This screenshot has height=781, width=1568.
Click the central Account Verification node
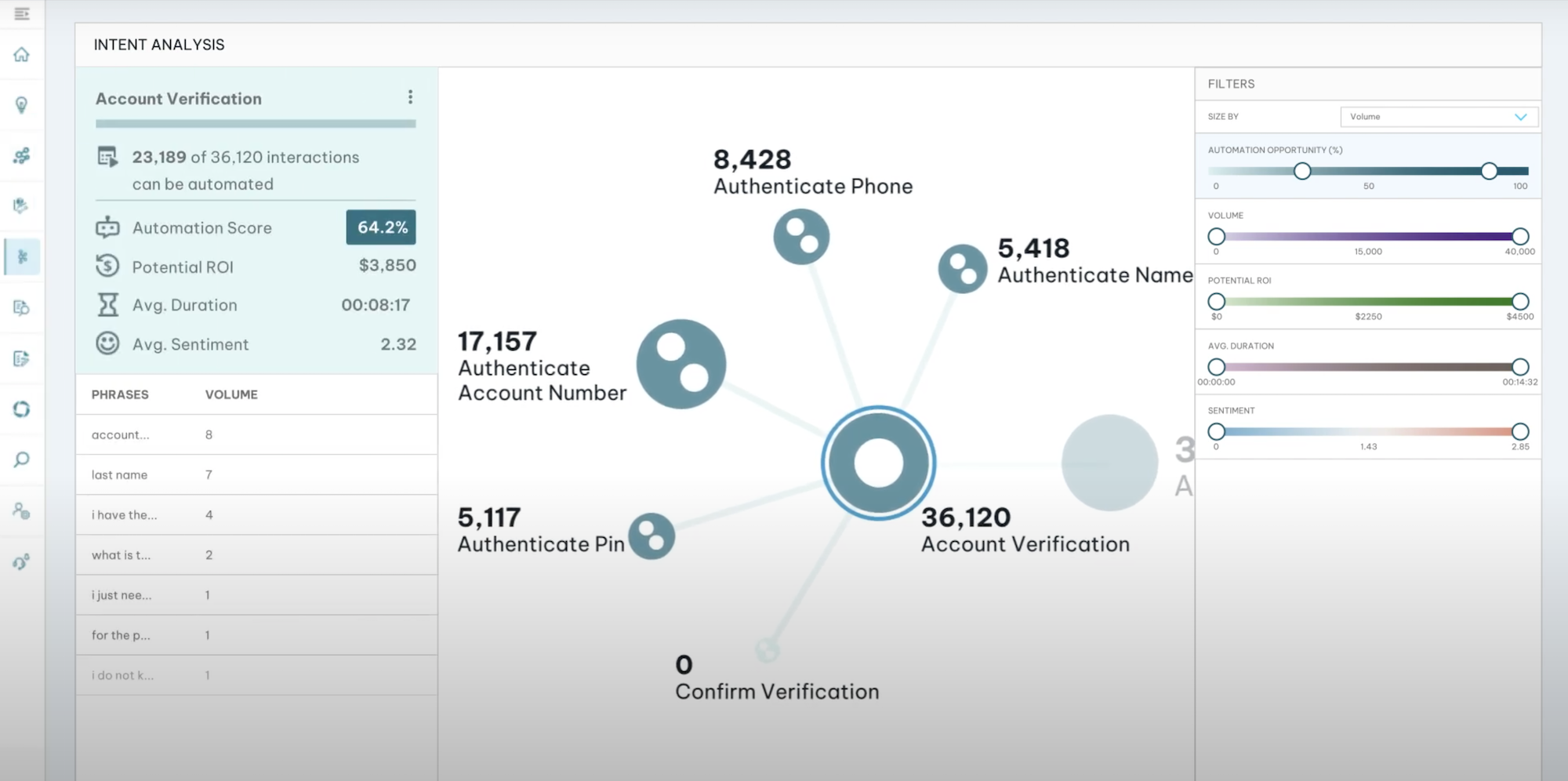point(879,463)
